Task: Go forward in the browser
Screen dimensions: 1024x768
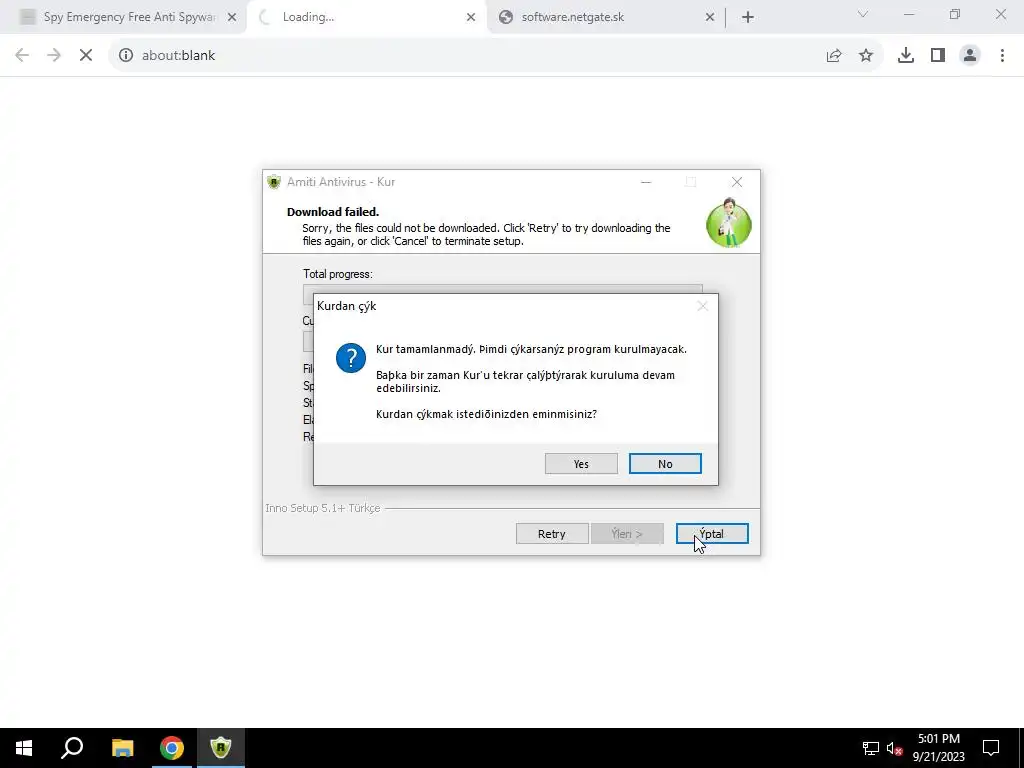Action: click(54, 56)
